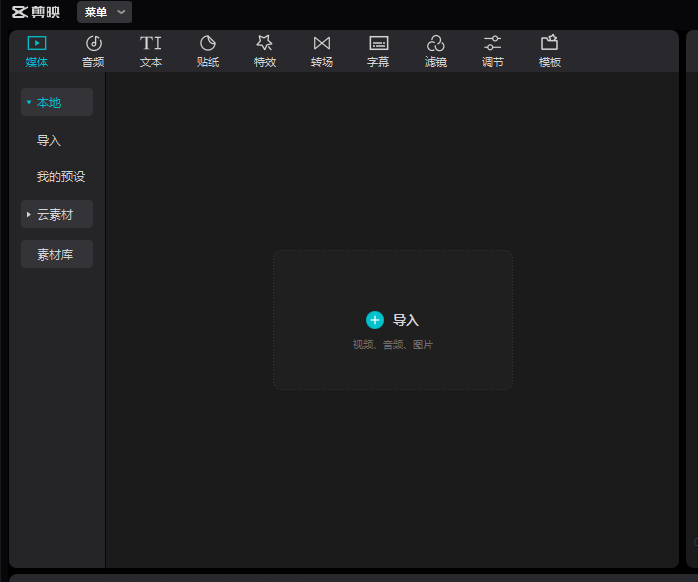Click the 剪映 logo at top left
698x582 pixels.
pyautogui.click(x=36, y=12)
